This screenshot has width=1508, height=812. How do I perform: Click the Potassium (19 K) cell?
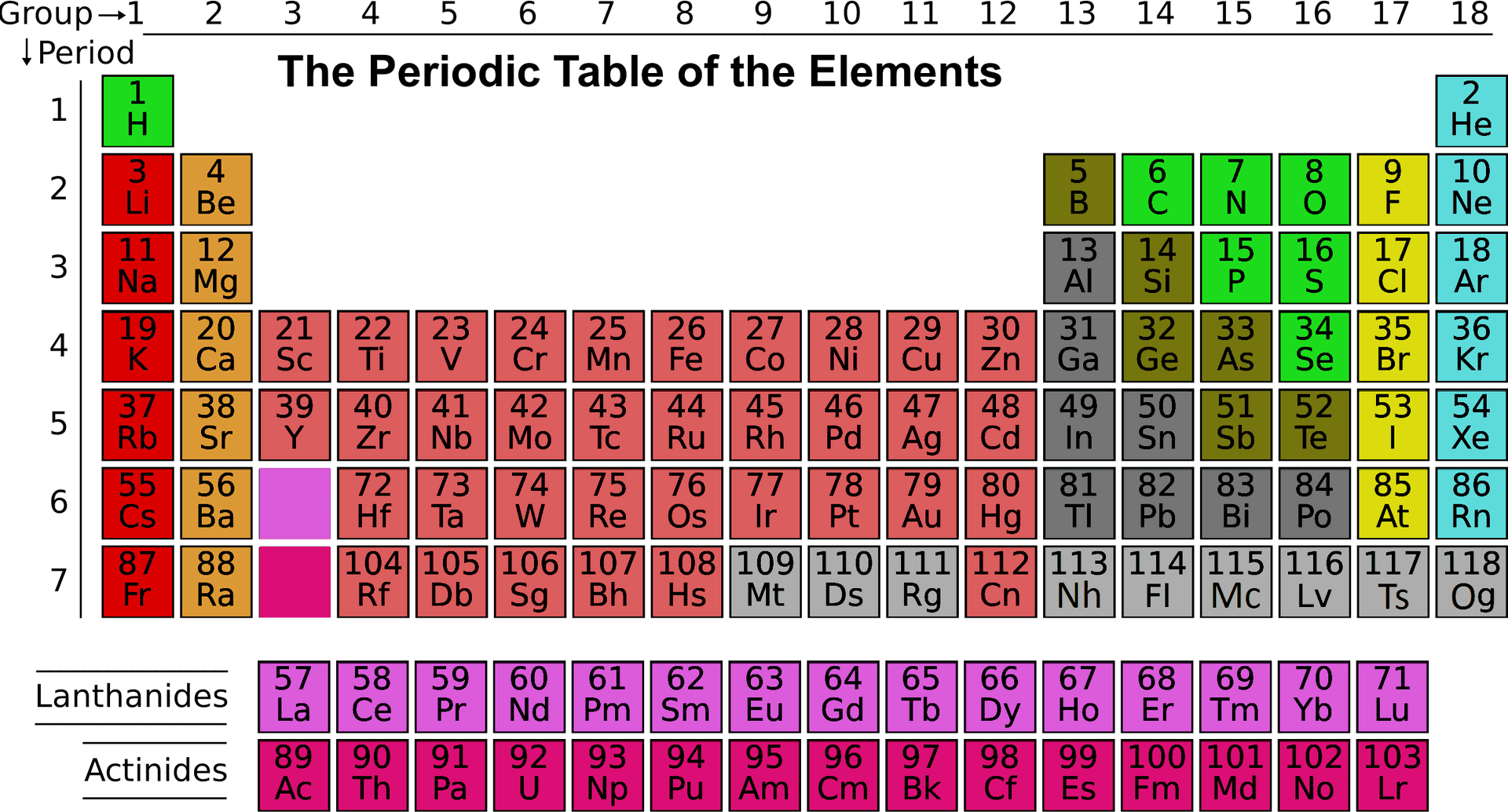[x=137, y=346]
